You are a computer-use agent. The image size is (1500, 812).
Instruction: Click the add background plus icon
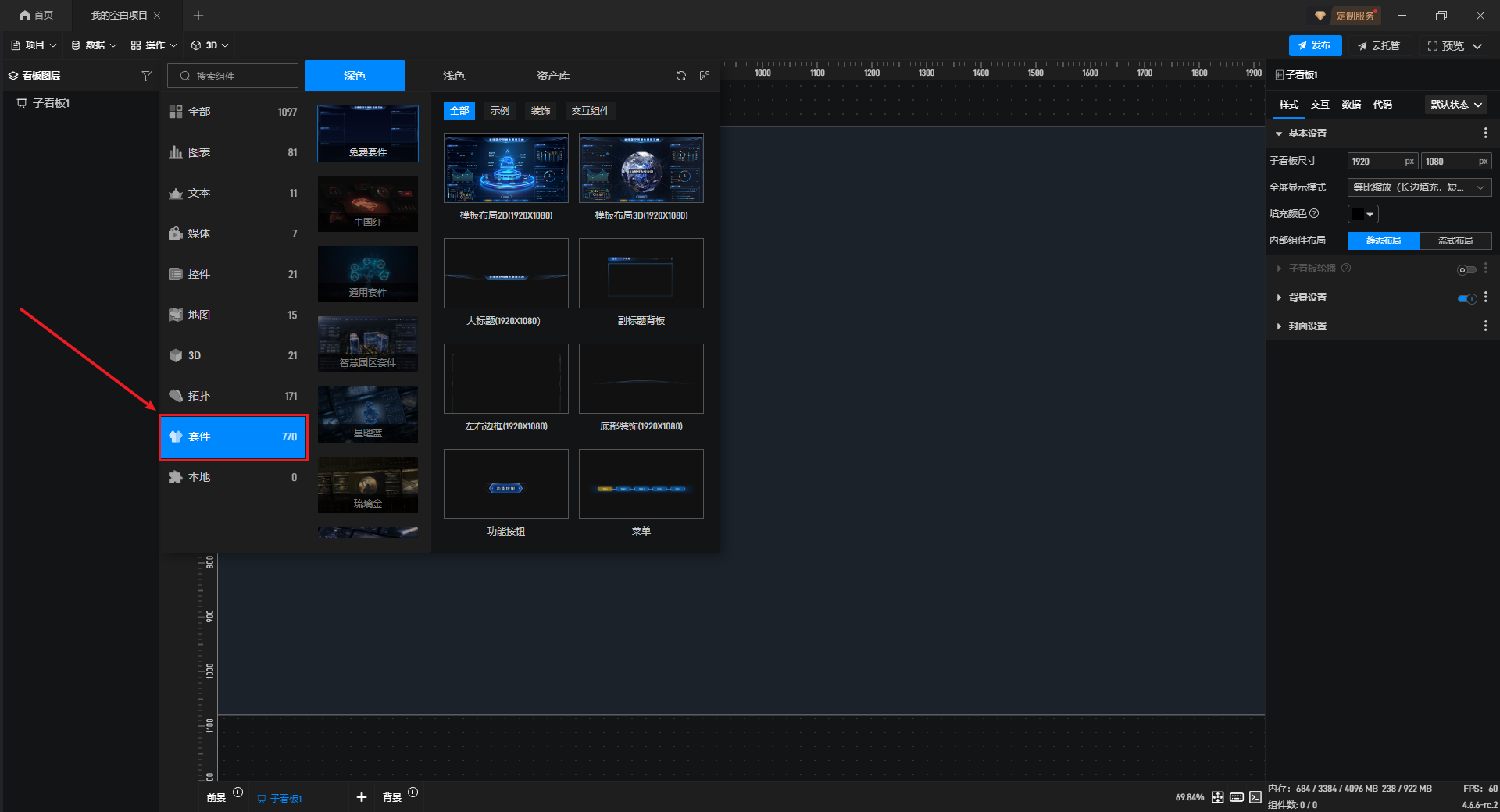[x=413, y=792]
